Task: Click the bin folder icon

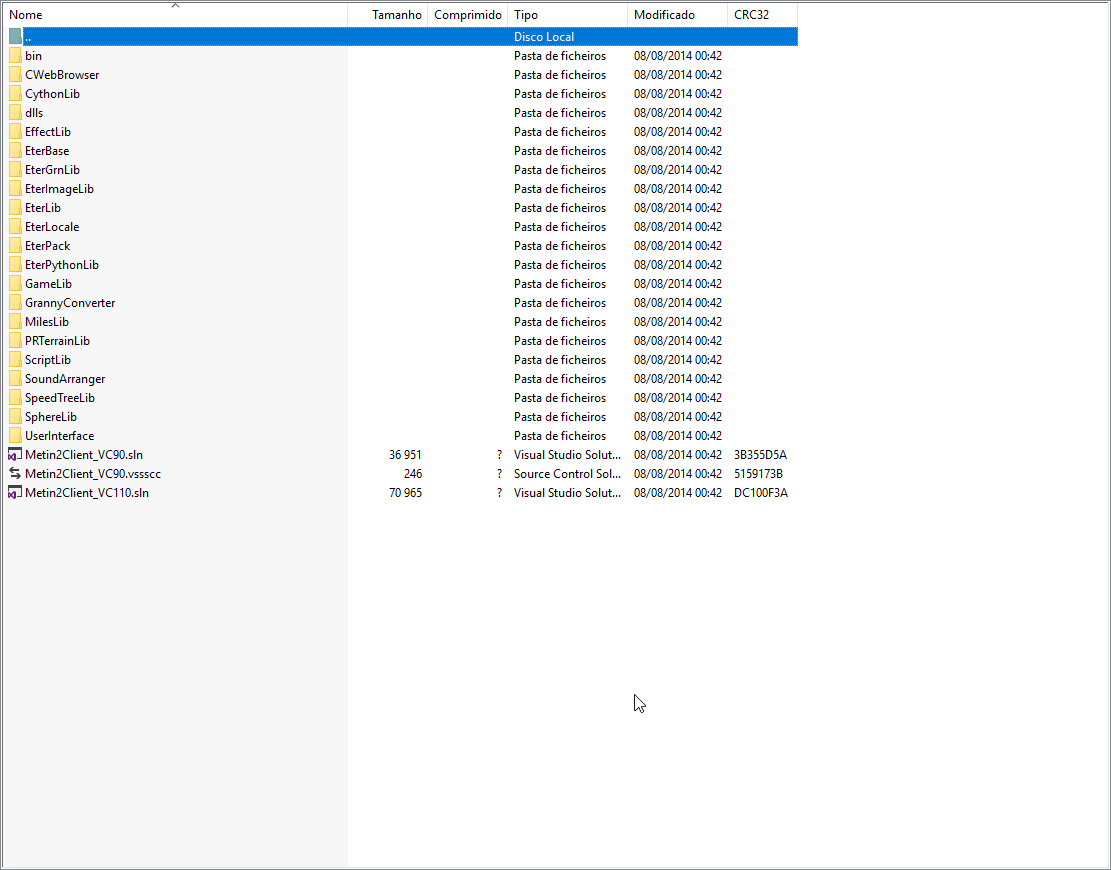Action: pyautogui.click(x=15, y=56)
